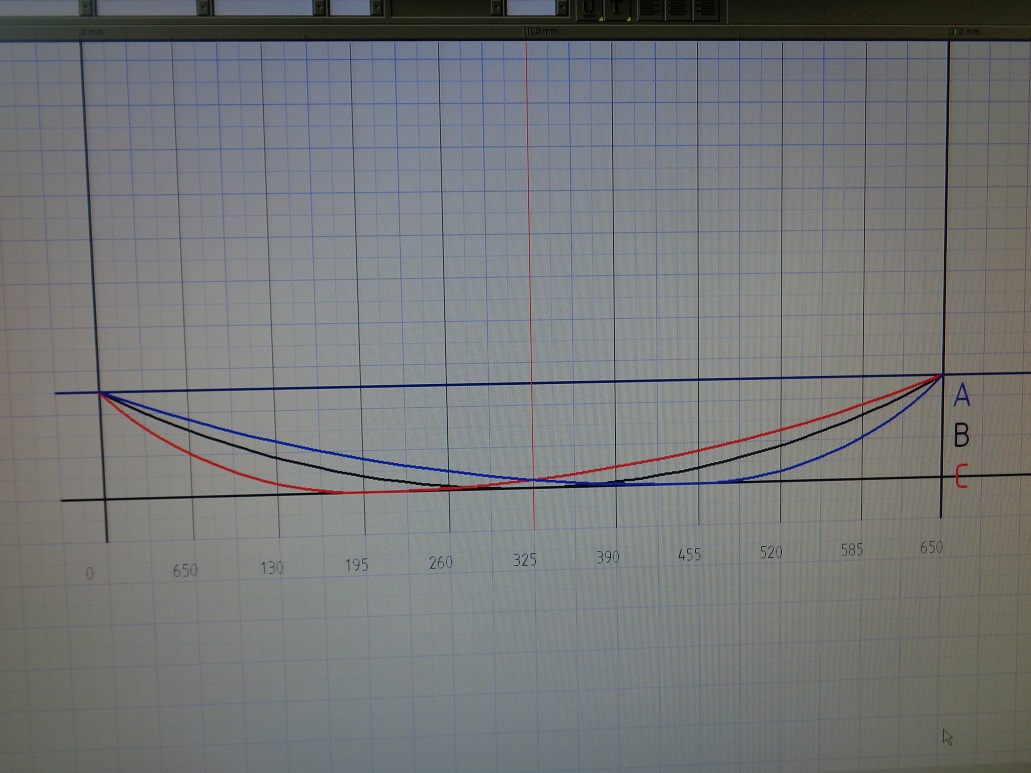Select the axis label 390
This screenshot has width=1031, height=773.
[607, 557]
